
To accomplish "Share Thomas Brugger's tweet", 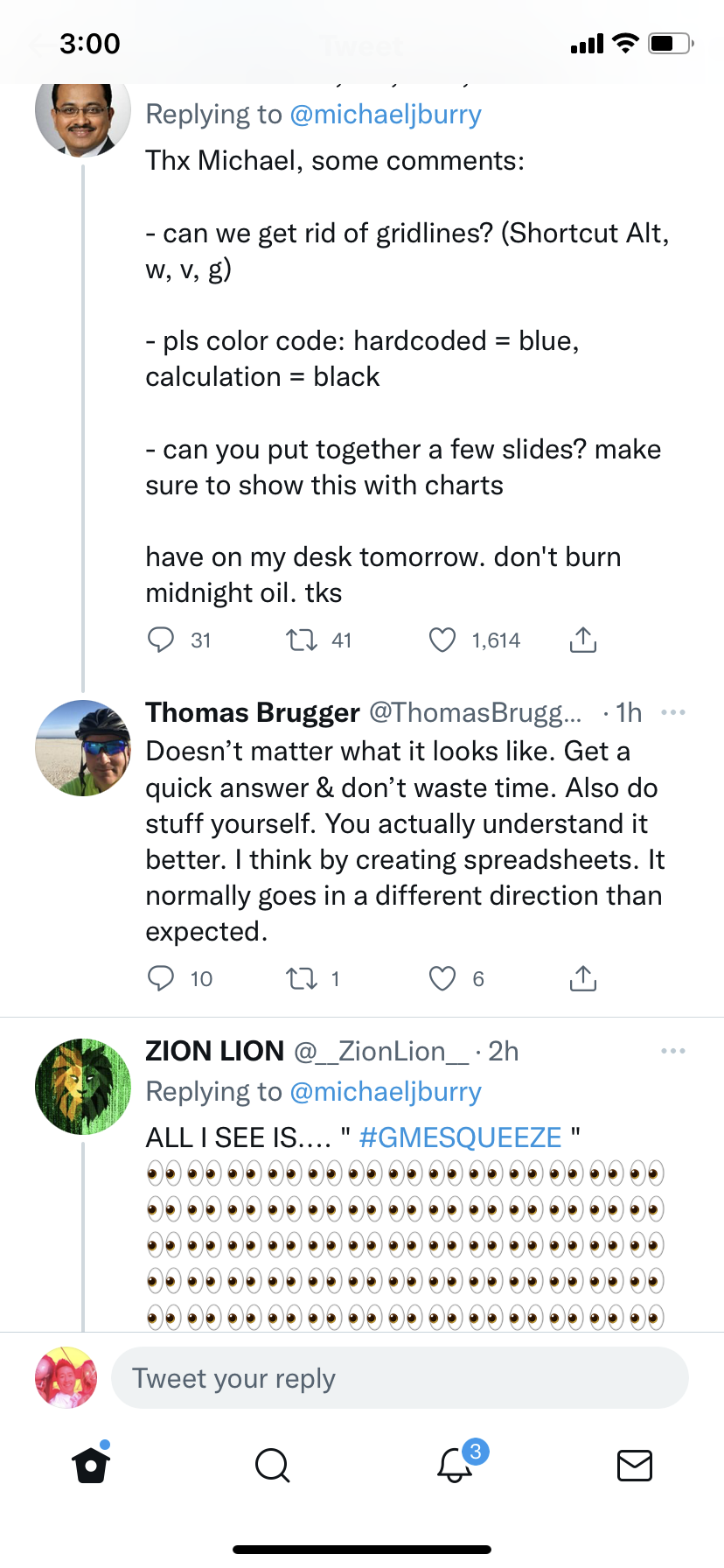I will 583,978.
